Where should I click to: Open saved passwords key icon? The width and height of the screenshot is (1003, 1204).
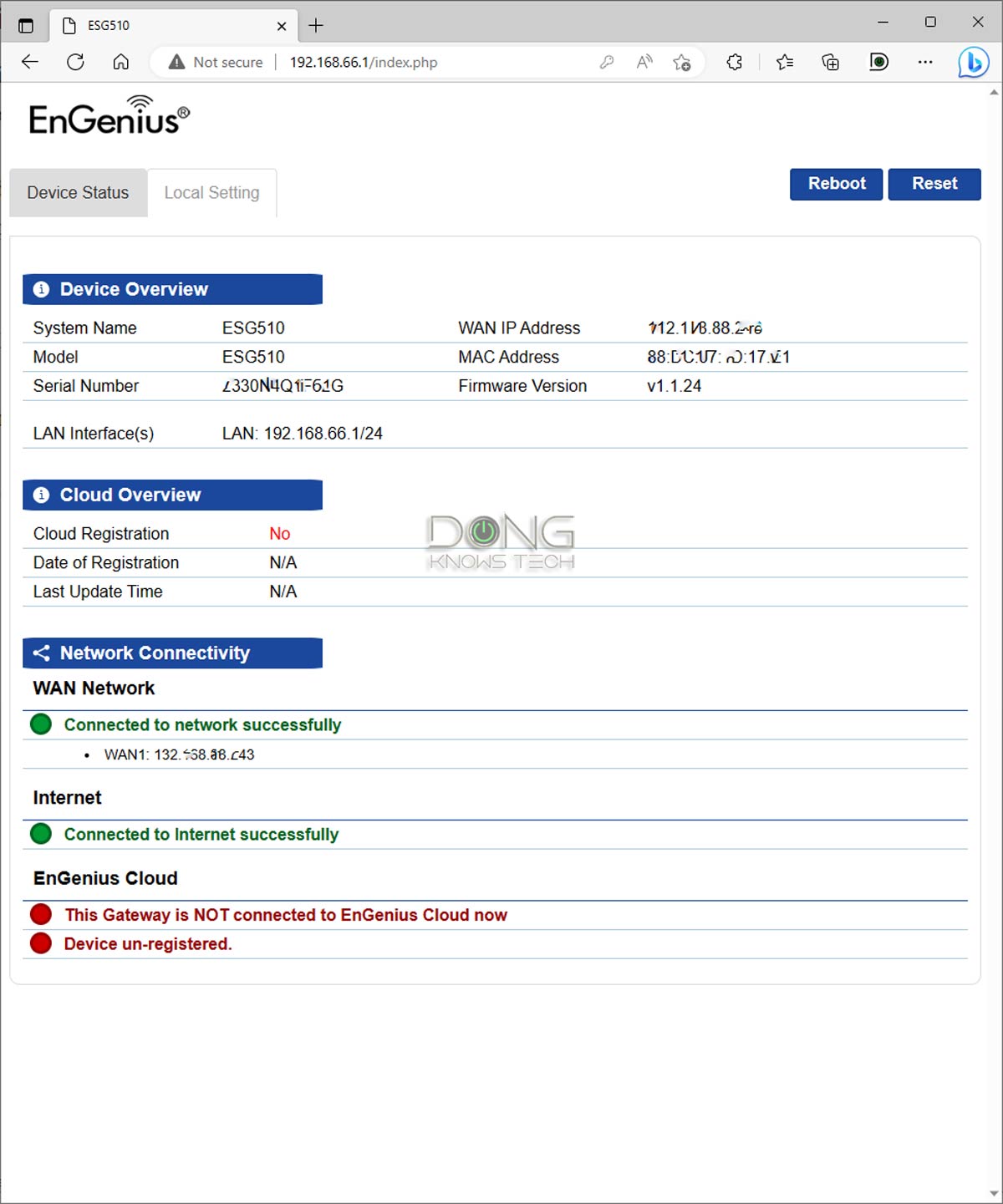[x=607, y=62]
